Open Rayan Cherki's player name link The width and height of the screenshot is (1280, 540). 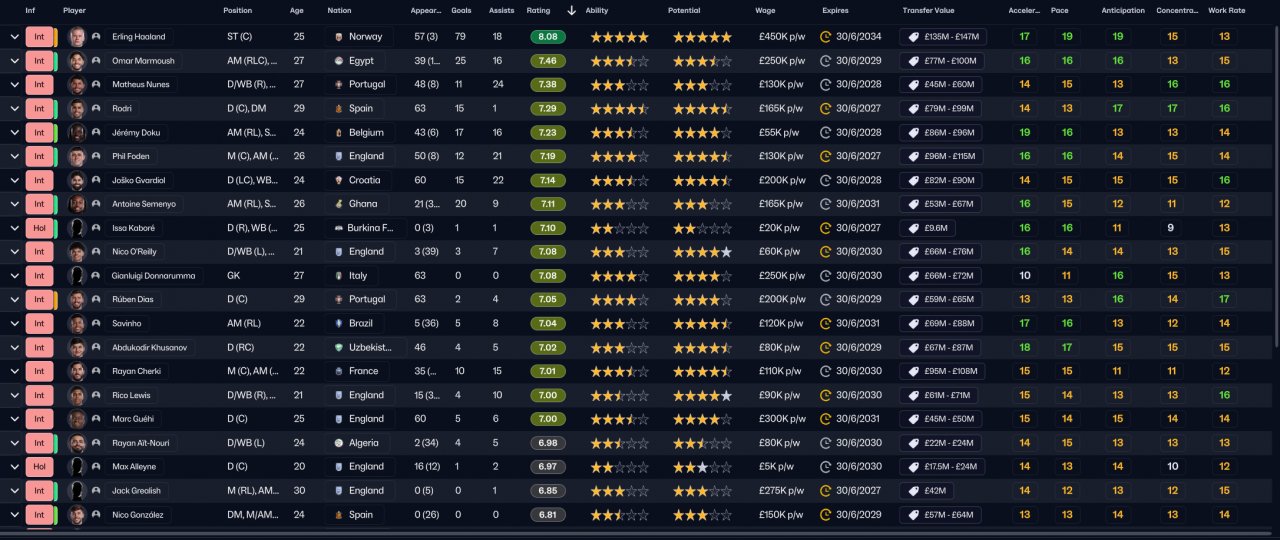134,371
